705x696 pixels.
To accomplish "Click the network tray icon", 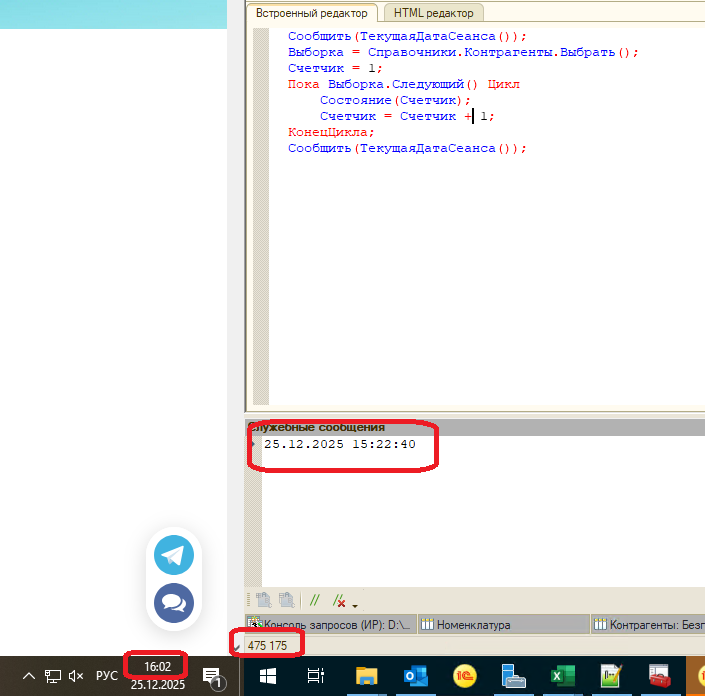I will point(53,676).
